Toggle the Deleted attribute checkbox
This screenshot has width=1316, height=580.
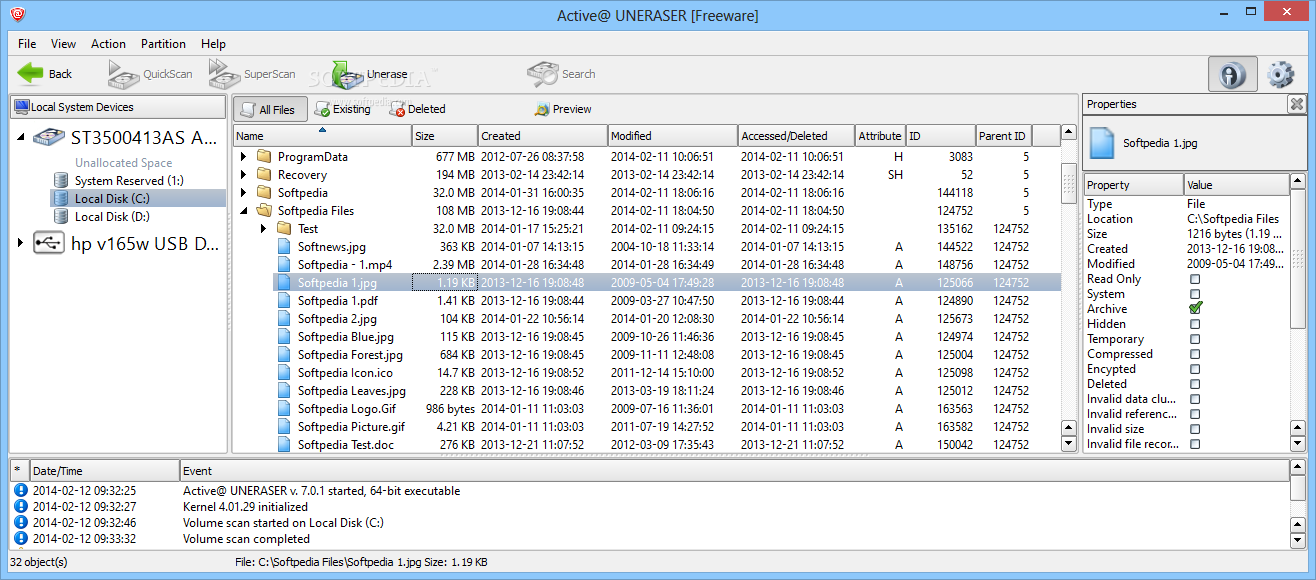click(x=1195, y=384)
